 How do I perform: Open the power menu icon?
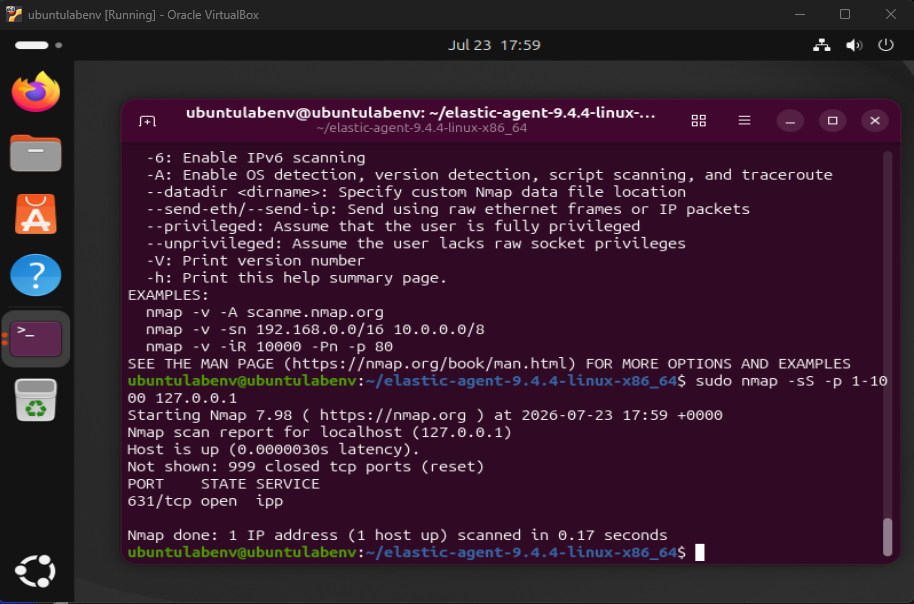886,45
